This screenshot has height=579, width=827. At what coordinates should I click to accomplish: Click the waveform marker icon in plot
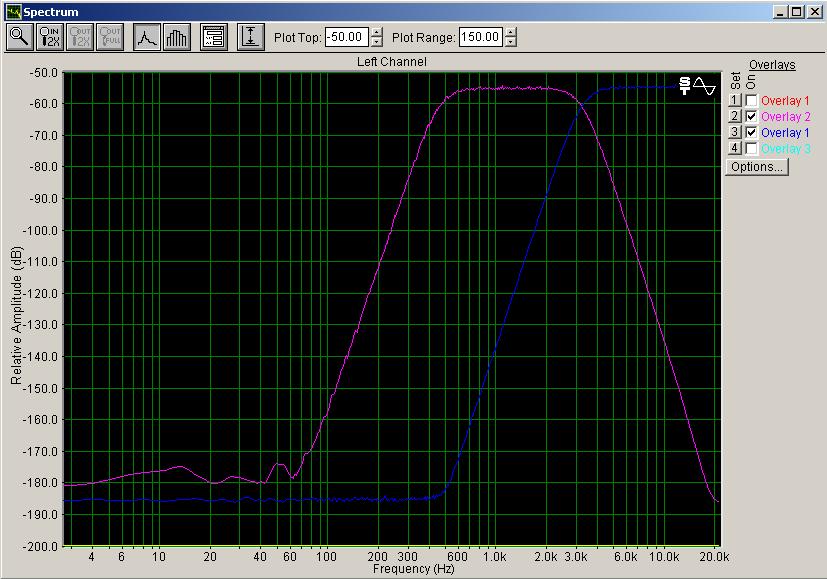pos(705,85)
